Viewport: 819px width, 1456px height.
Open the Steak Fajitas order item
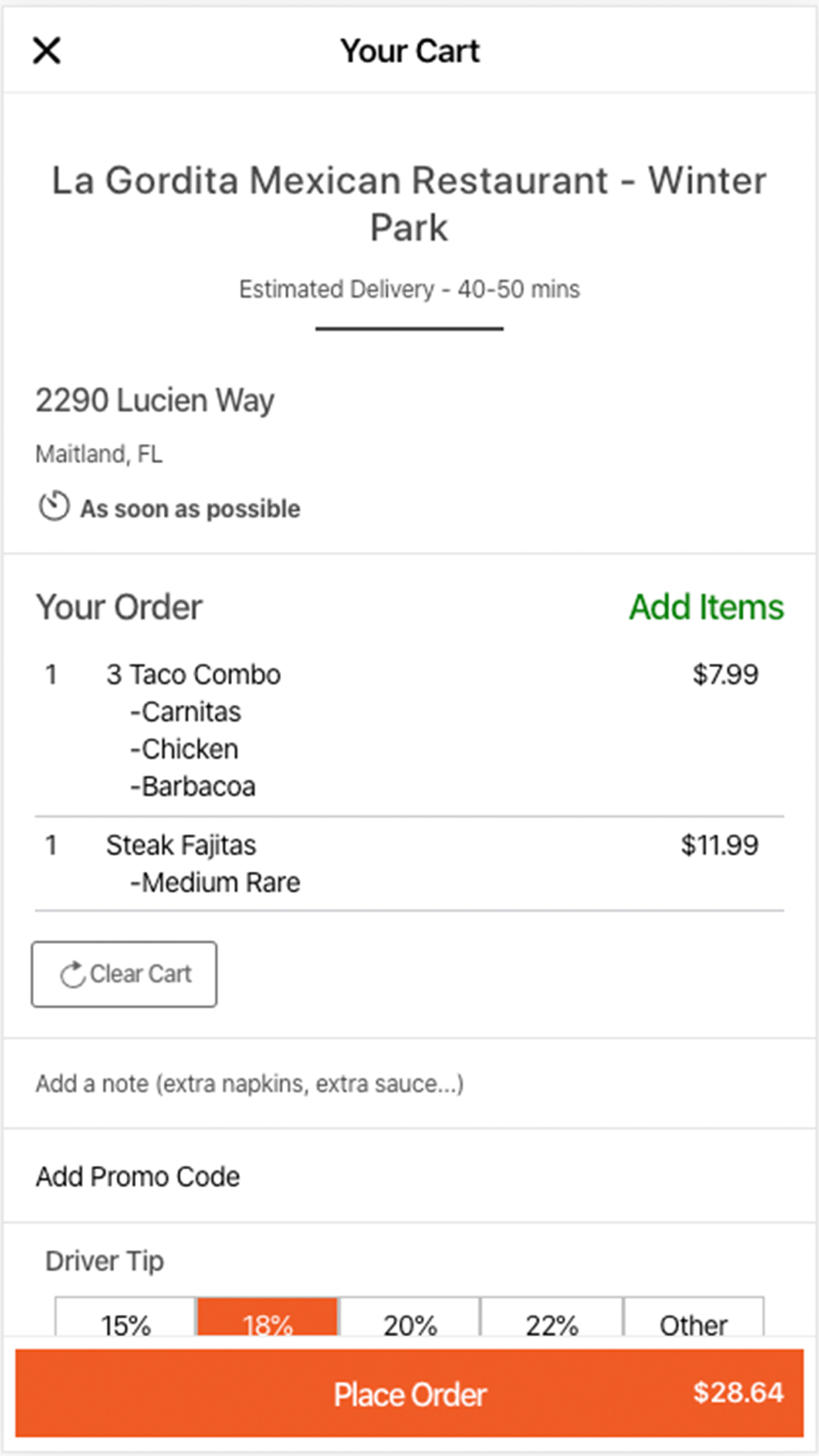point(181,845)
